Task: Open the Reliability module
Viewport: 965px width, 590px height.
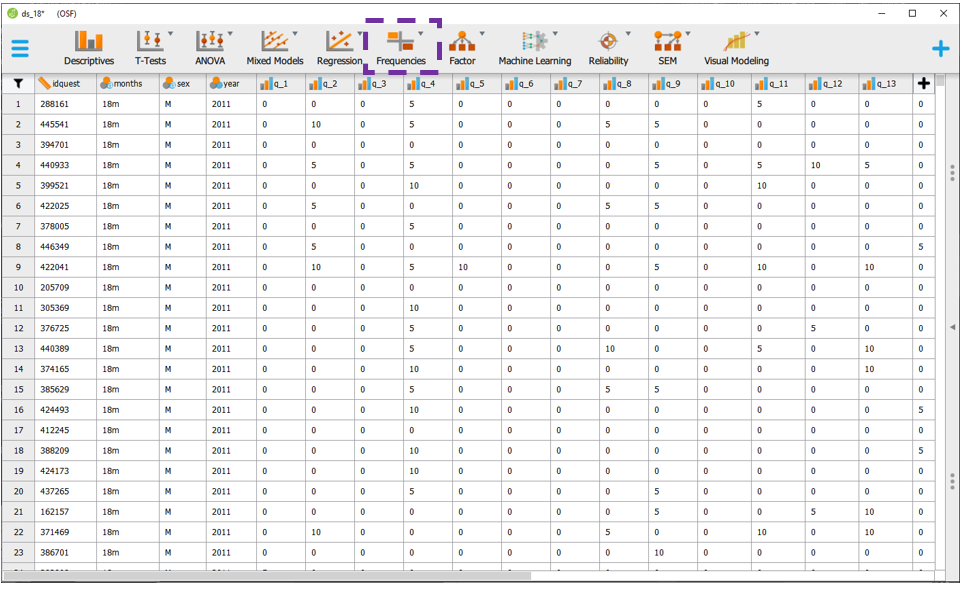Action: [x=608, y=47]
